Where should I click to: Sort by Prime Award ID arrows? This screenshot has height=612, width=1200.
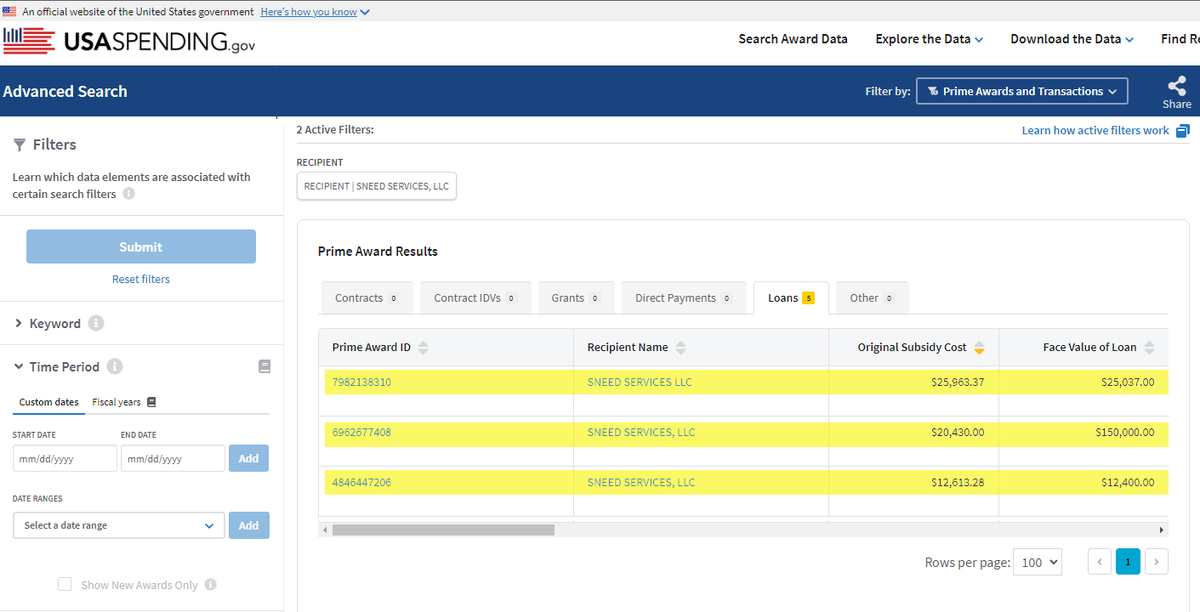(x=423, y=347)
